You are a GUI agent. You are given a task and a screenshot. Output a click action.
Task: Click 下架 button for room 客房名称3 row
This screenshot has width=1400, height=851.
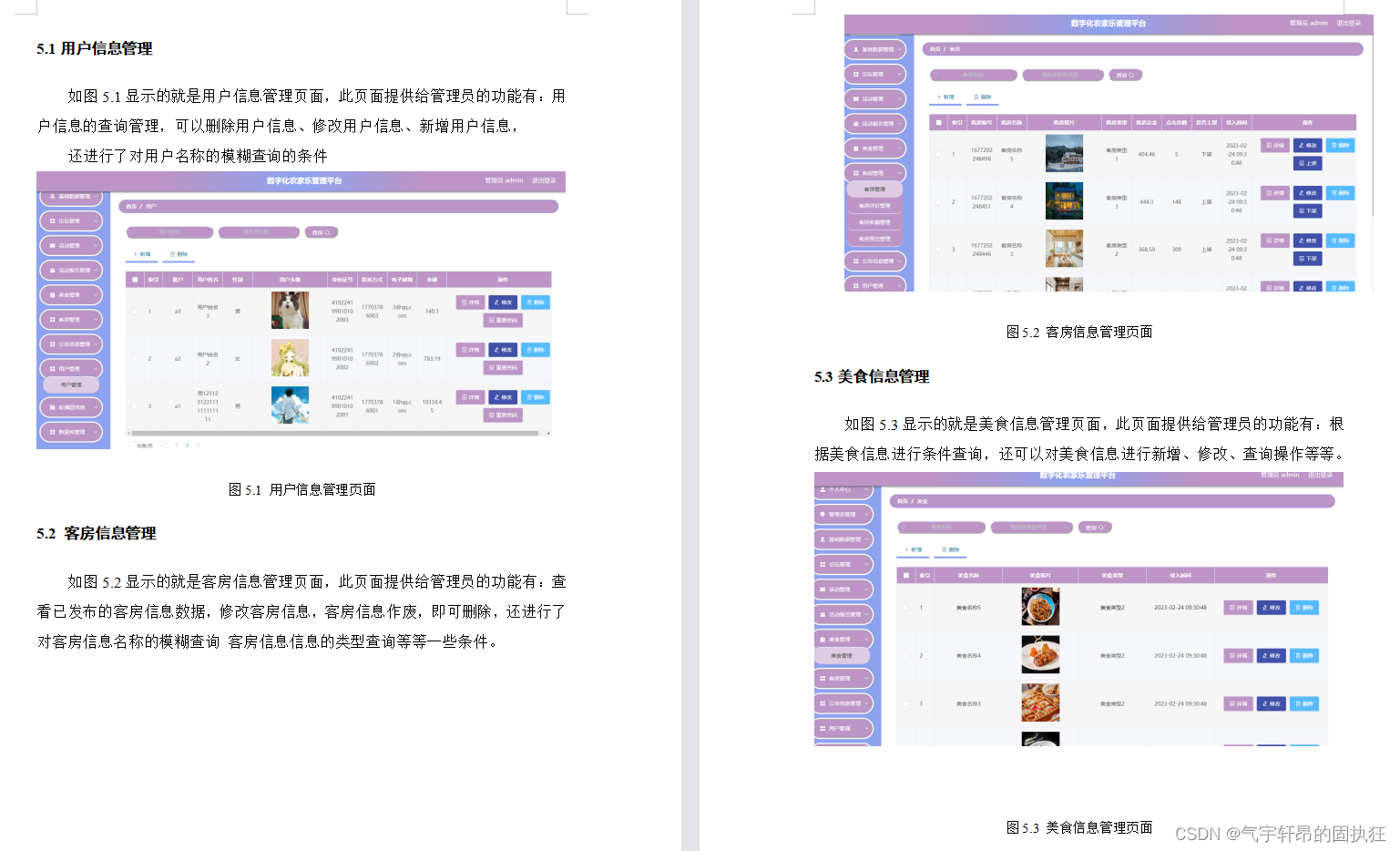point(1307,259)
